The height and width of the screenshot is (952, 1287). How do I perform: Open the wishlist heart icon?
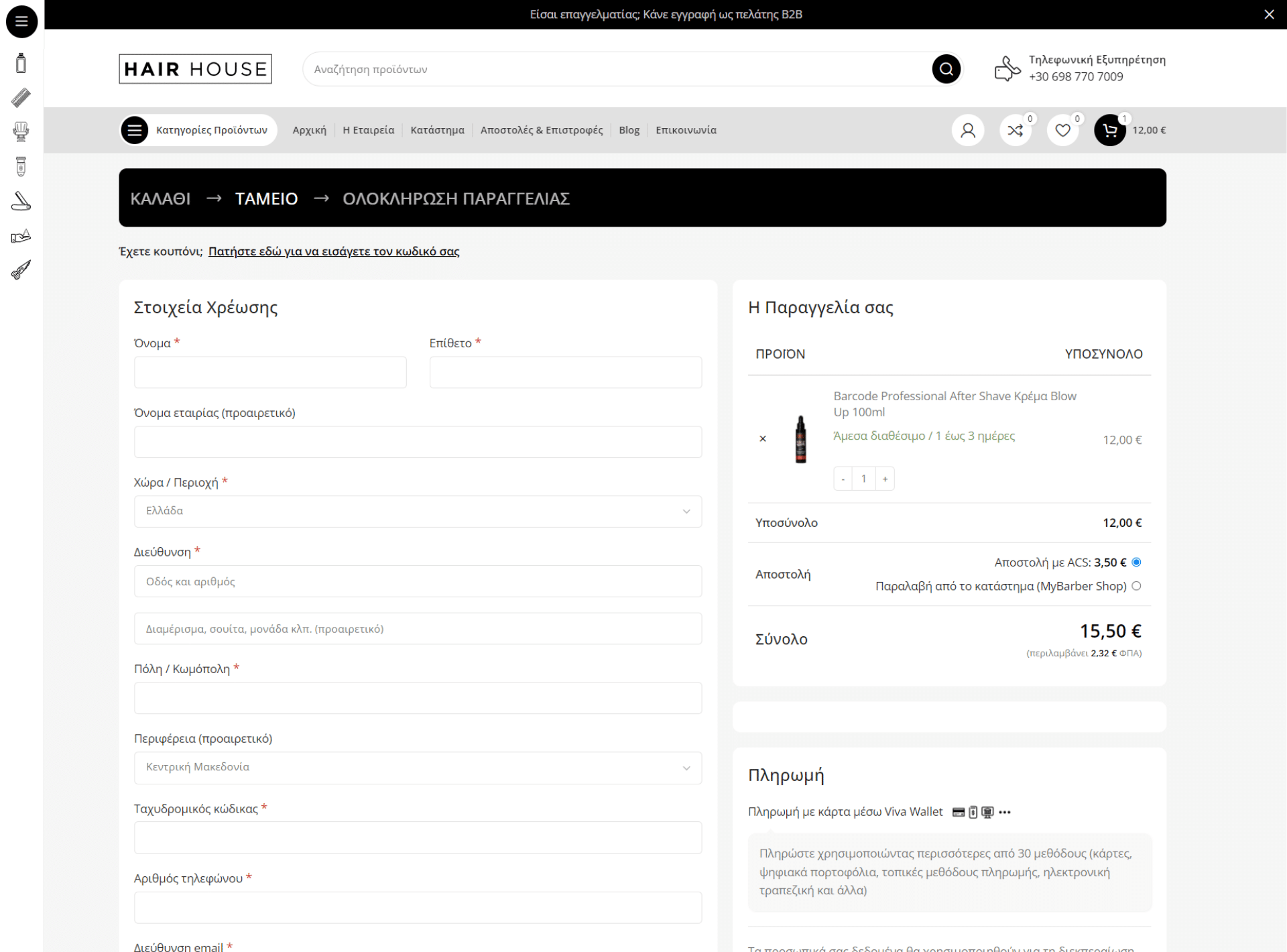[x=1062, y=130]
